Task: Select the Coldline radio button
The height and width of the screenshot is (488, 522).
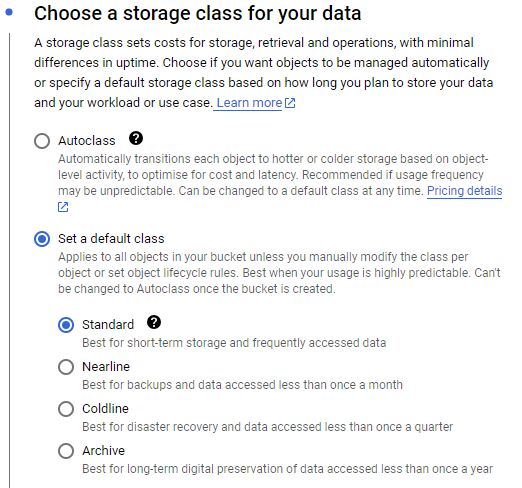Action: 66,409
